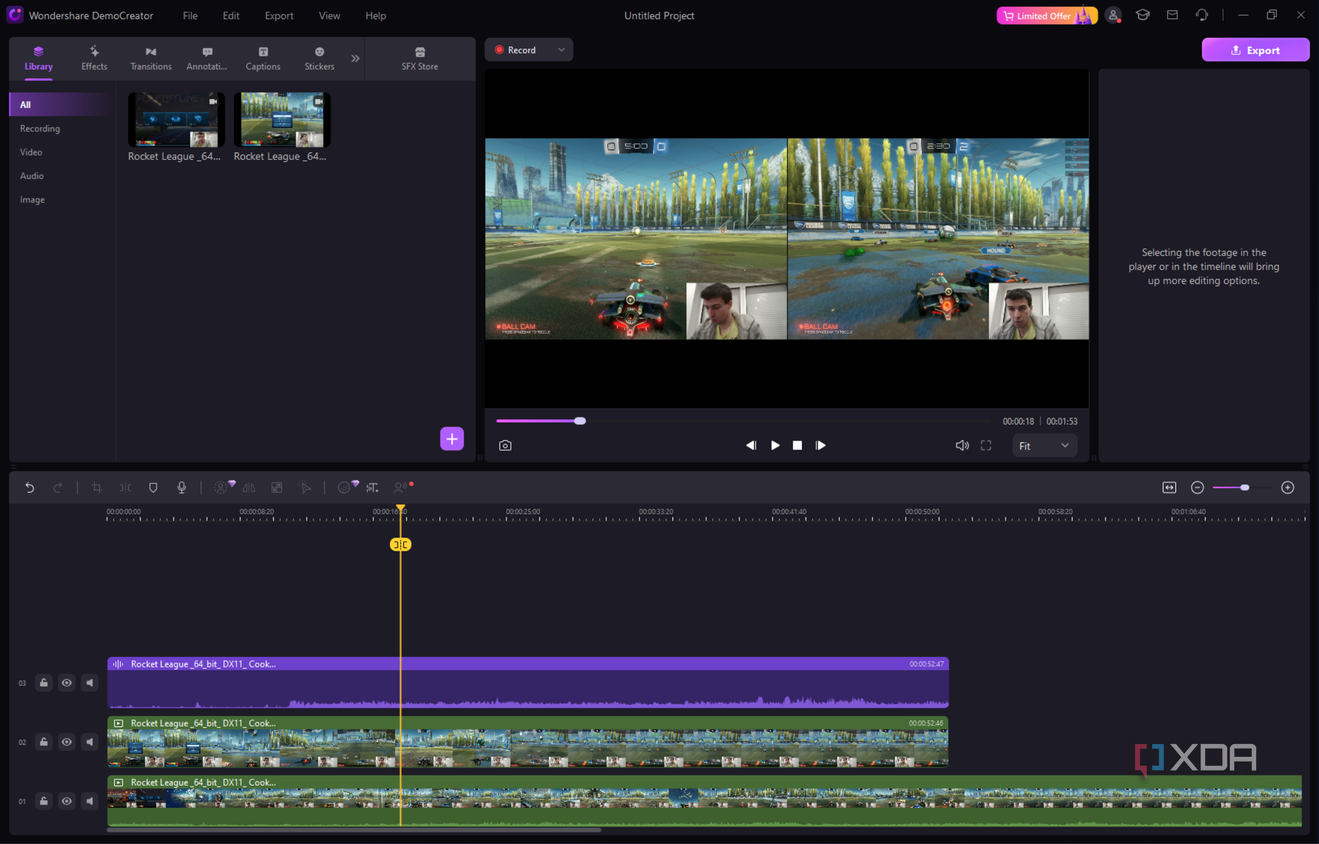Image resolution: width=1319 pixels, height=844 pixels.
Task: Fit timeline to window icon
Action: 1169,488
